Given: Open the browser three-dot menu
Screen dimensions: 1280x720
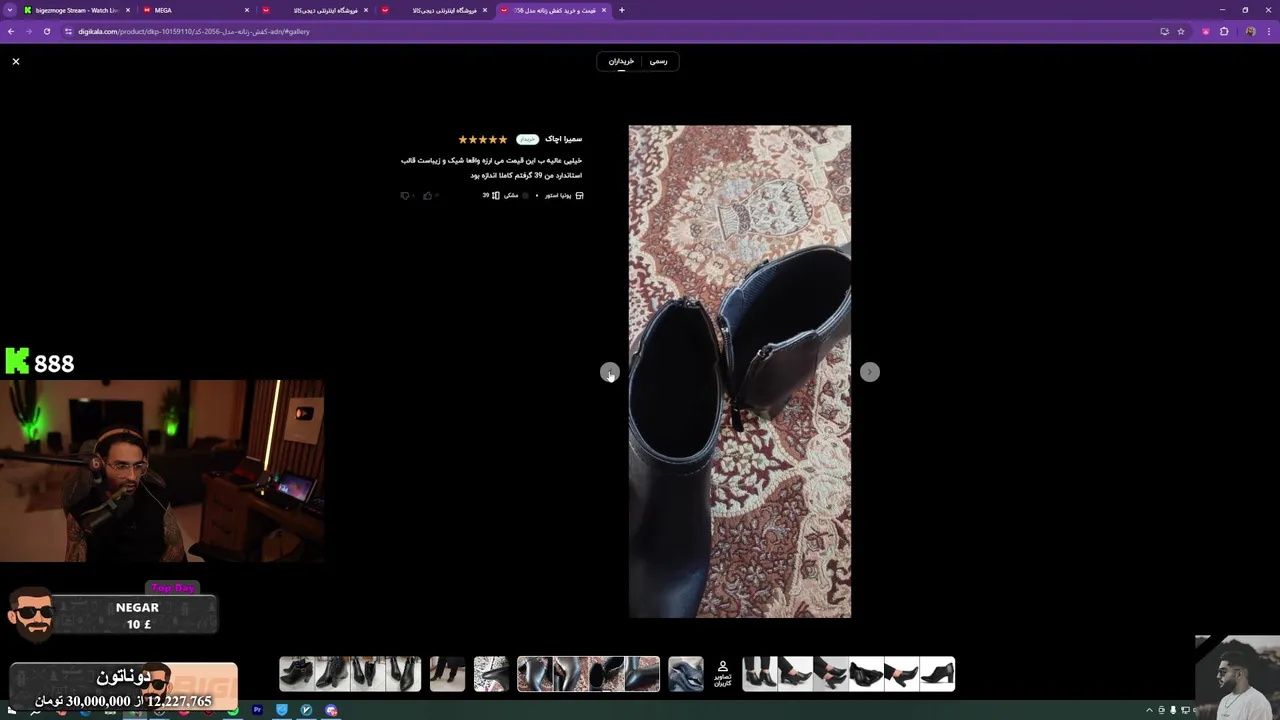Looking at the screenshot, I should click(x=1268, y=31).
